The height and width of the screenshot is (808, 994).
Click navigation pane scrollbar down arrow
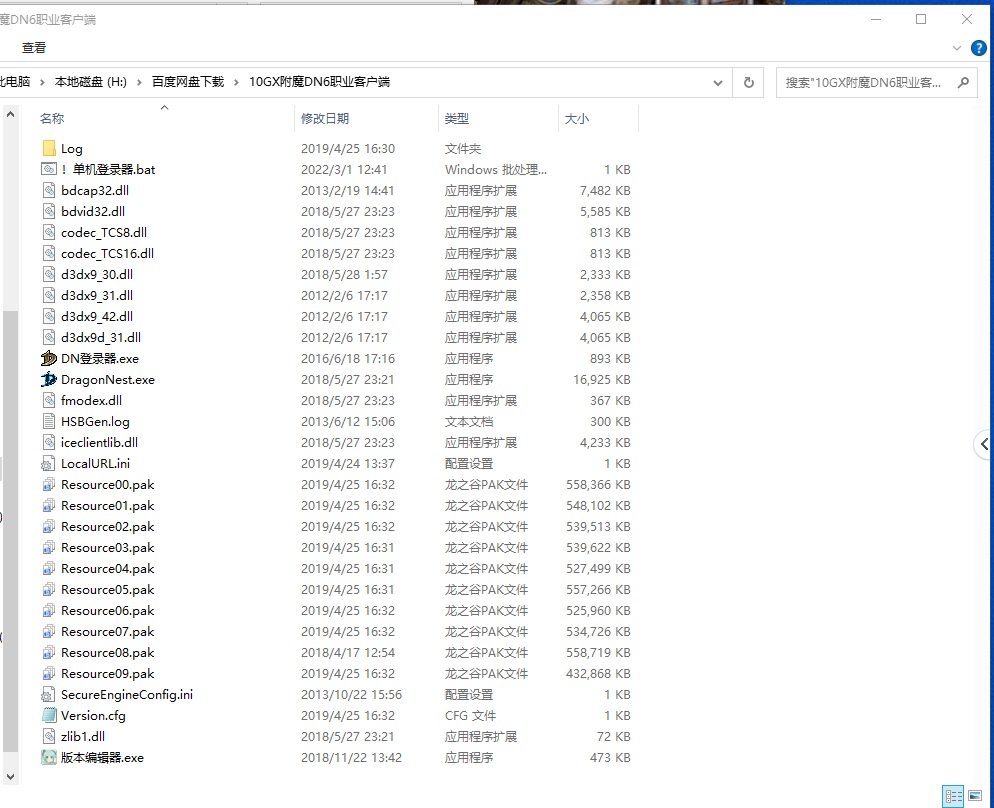click(x=10, y=776)
